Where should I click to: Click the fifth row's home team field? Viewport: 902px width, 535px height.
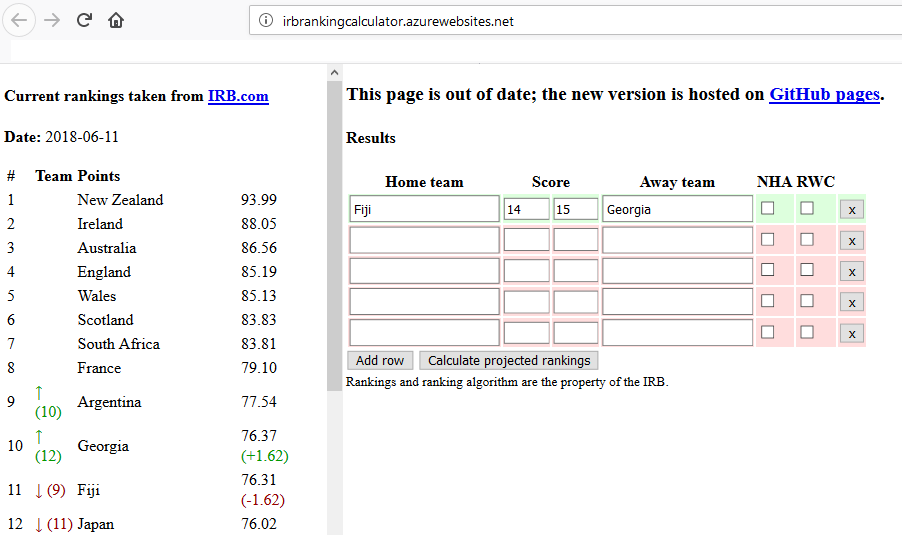click(x=424, y=333)
